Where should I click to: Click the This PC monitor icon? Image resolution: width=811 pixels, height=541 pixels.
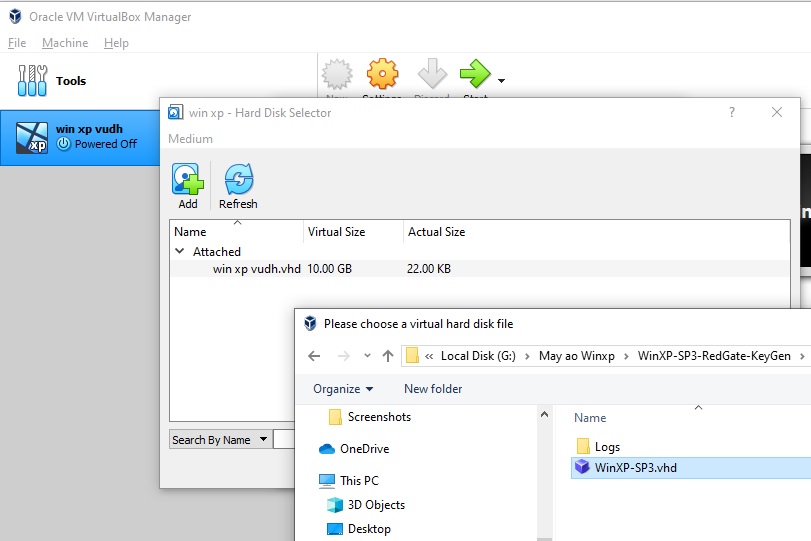[327, 481]
